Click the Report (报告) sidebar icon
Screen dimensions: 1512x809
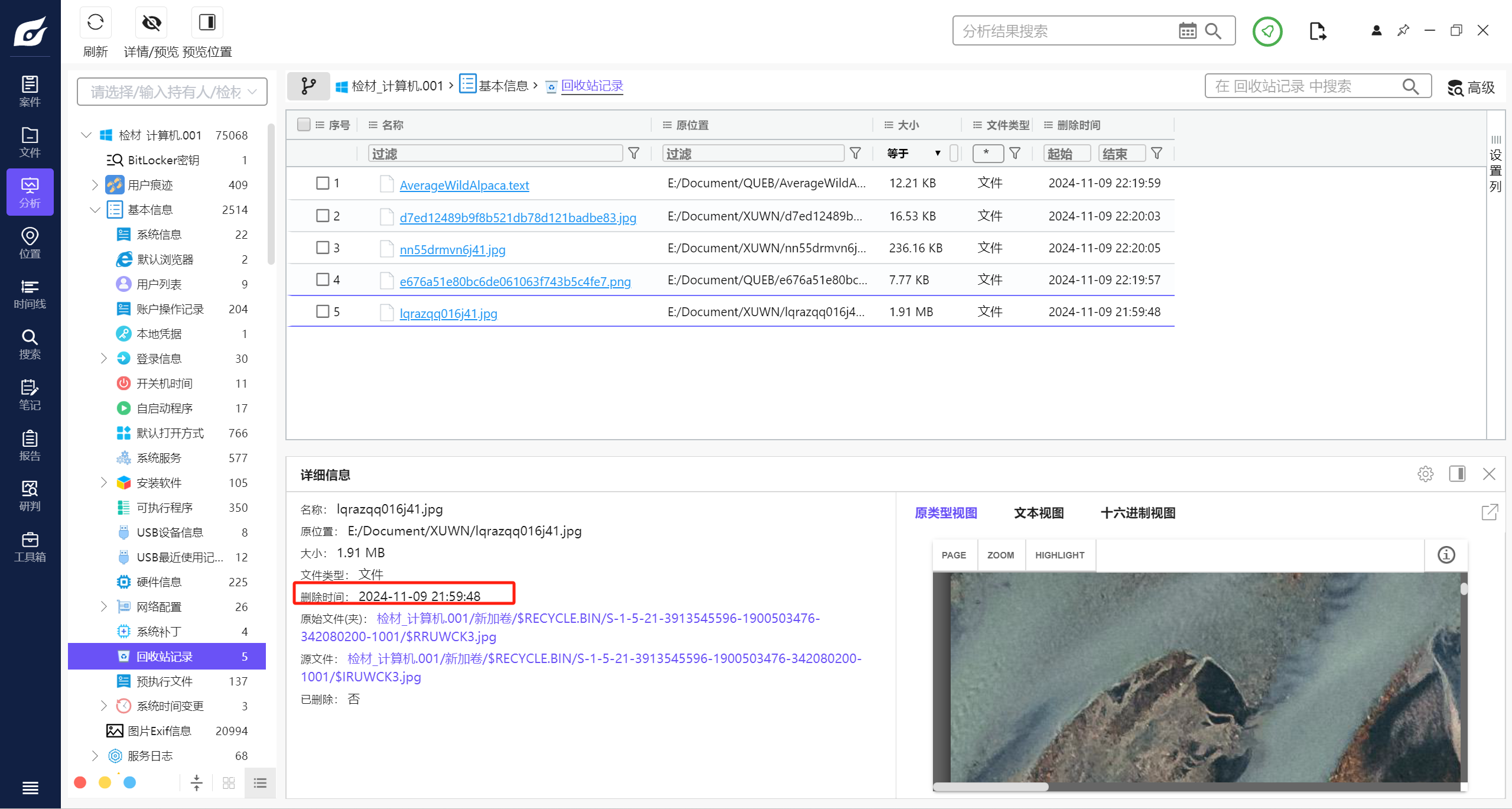pos(30,446)
